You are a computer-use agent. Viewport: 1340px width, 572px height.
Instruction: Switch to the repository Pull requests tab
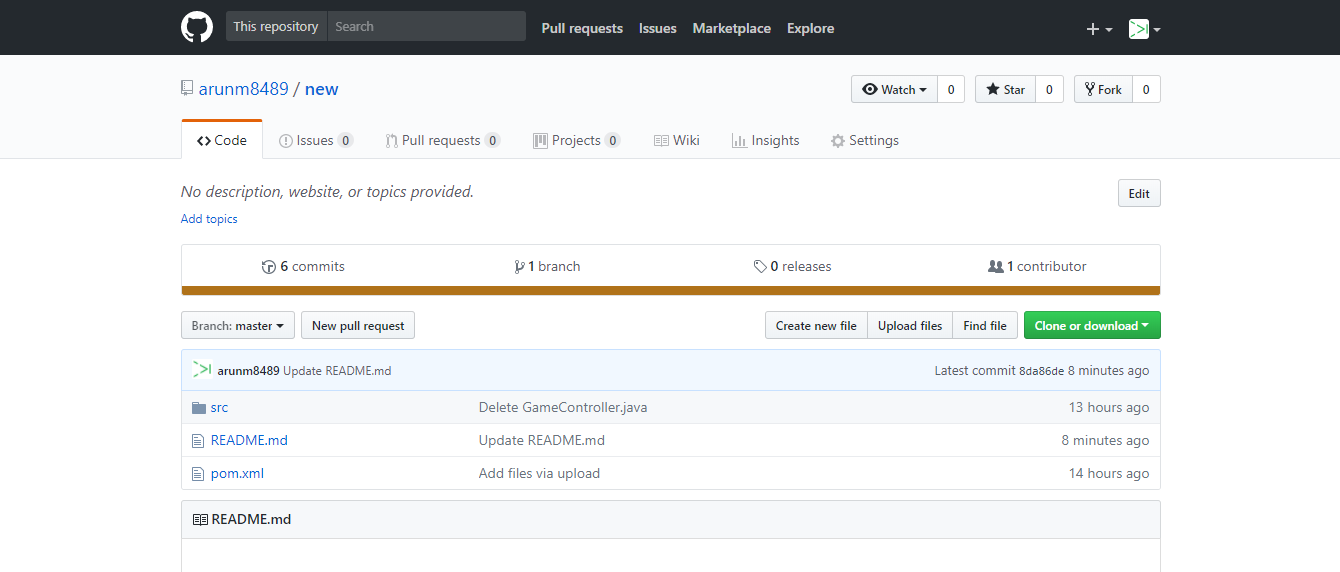pos(443,140)
